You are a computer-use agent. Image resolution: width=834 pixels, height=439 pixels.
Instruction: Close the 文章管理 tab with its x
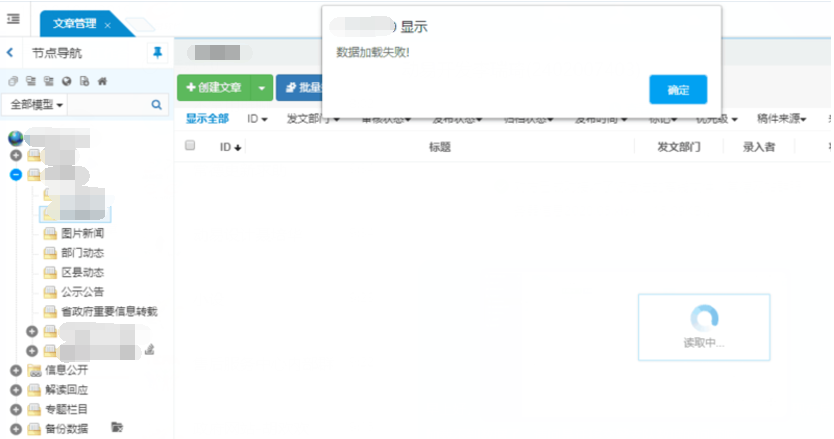(108, 25)
